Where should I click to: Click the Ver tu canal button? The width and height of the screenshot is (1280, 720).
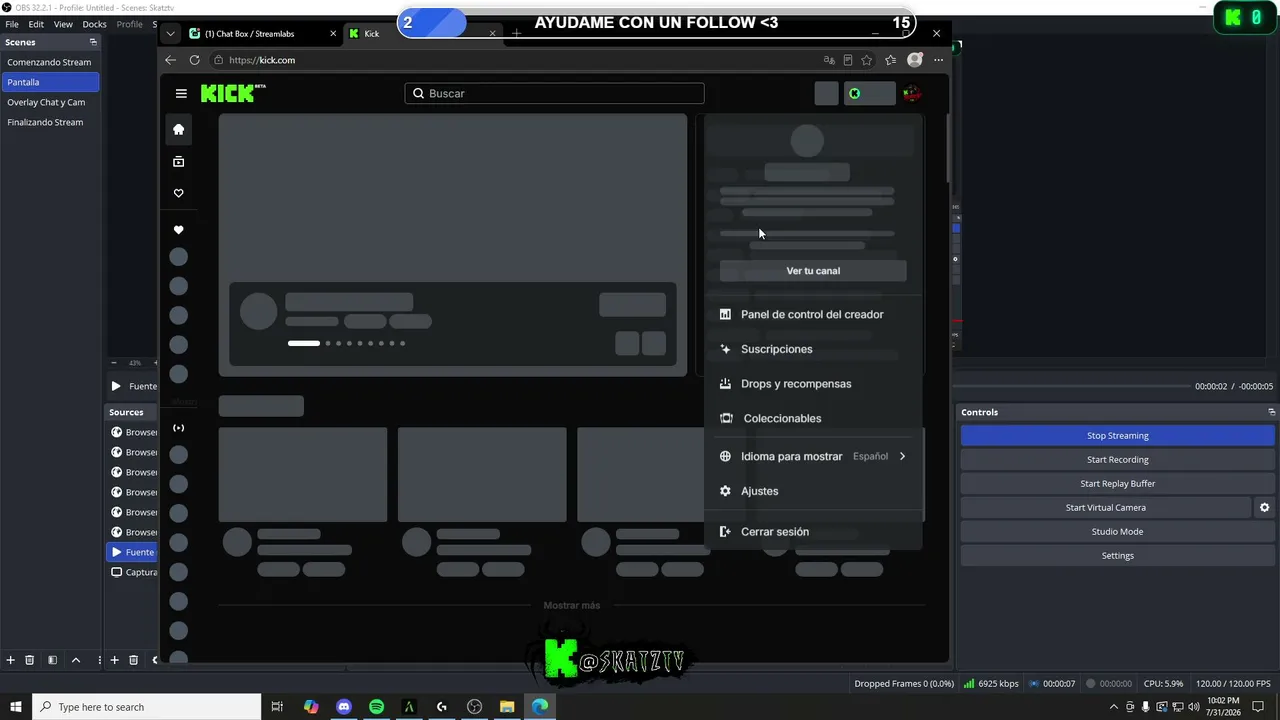point(813,271)
